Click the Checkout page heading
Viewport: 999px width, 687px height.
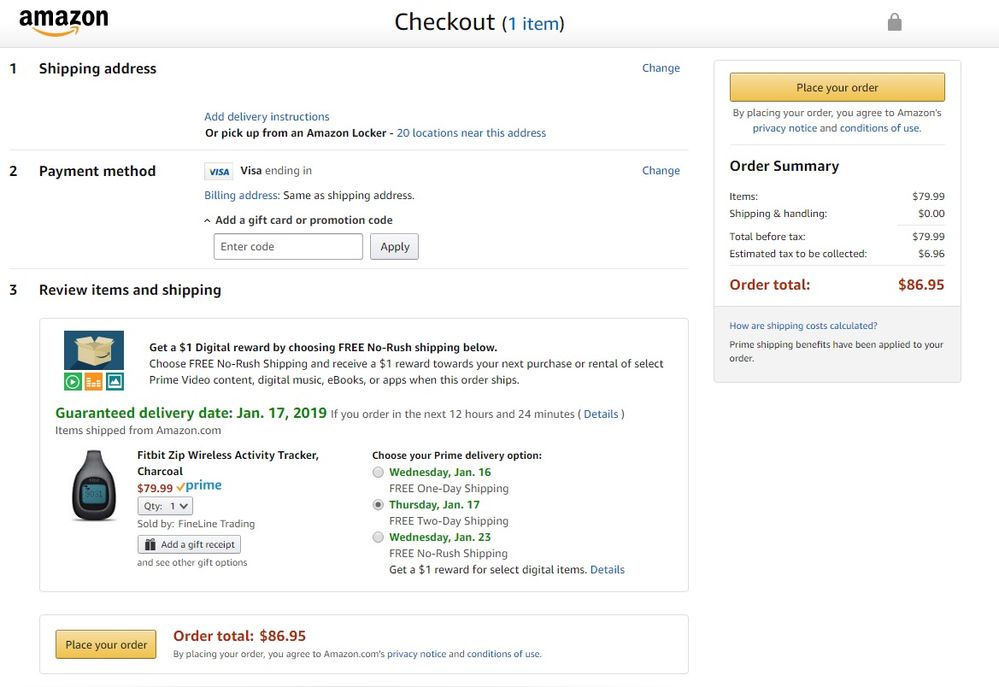444,22
